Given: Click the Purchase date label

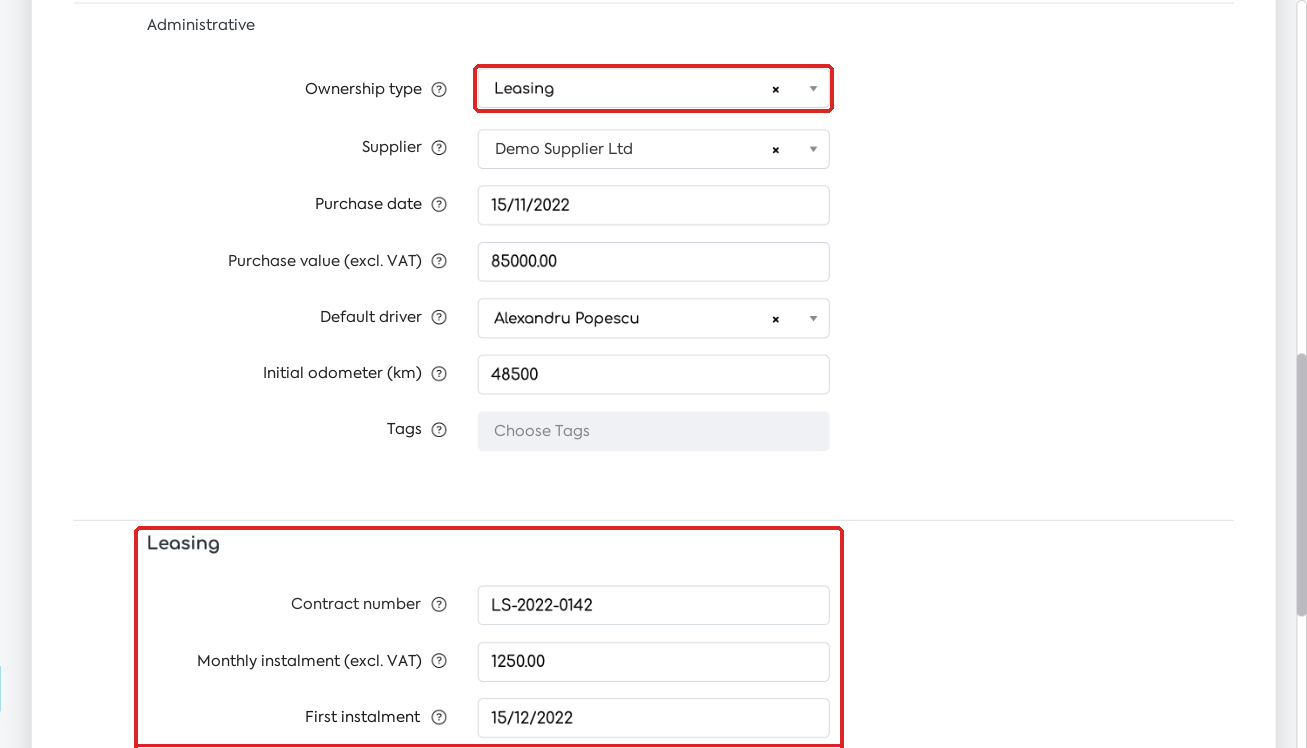Looking at the screenshot, I should [x=368, y=204].
